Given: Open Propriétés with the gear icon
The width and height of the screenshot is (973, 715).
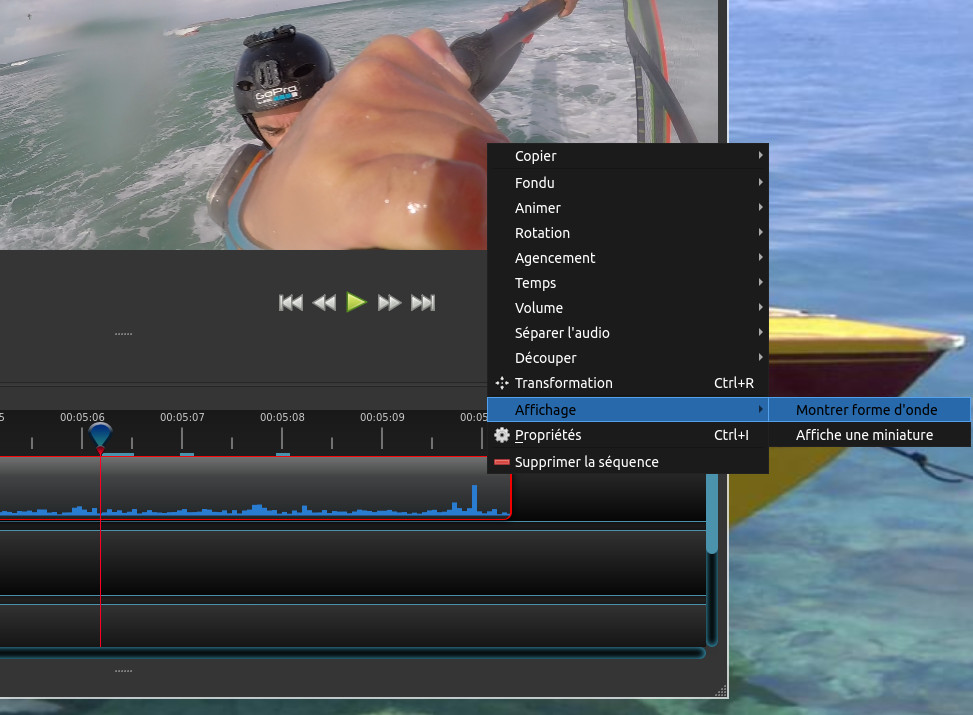Looking at the screenshot, I should coord(502,435).
